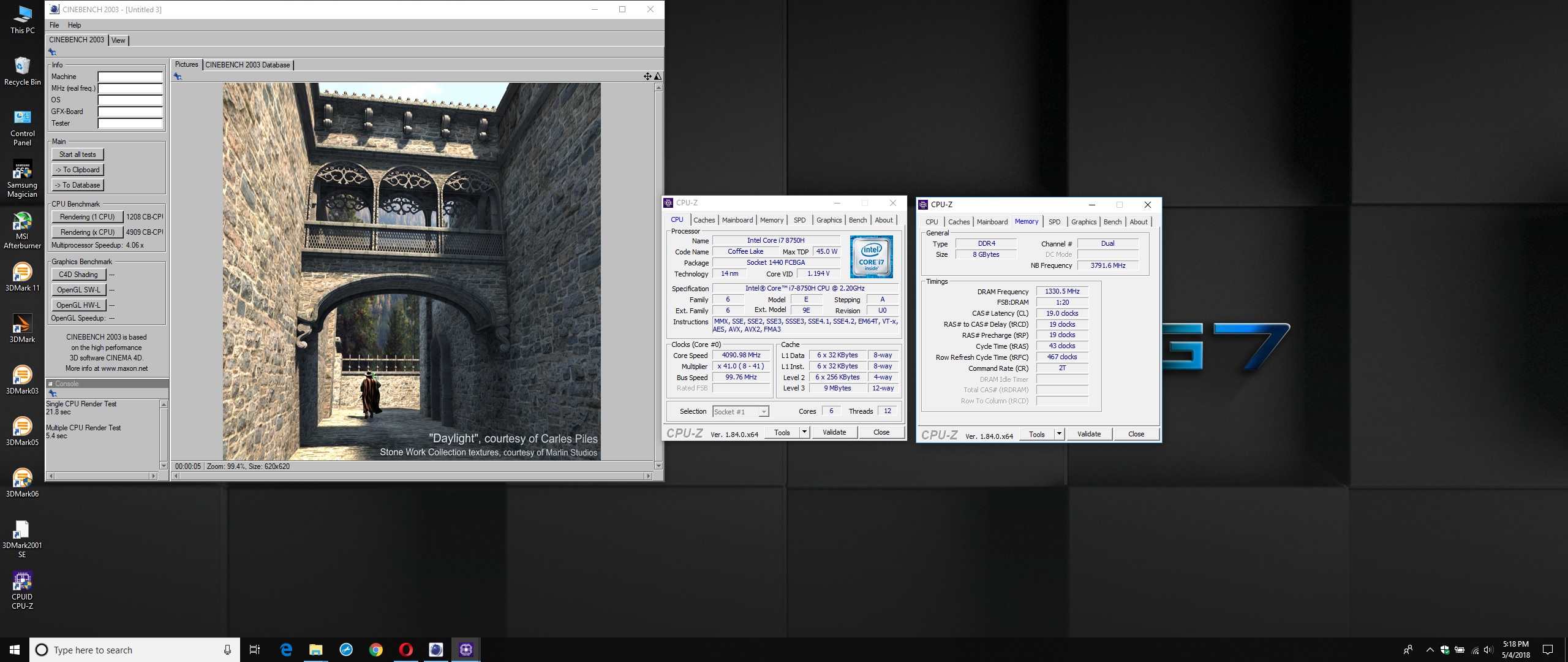
Task: Click Validate in left CPU-Z window
Action: click(834, 433)
